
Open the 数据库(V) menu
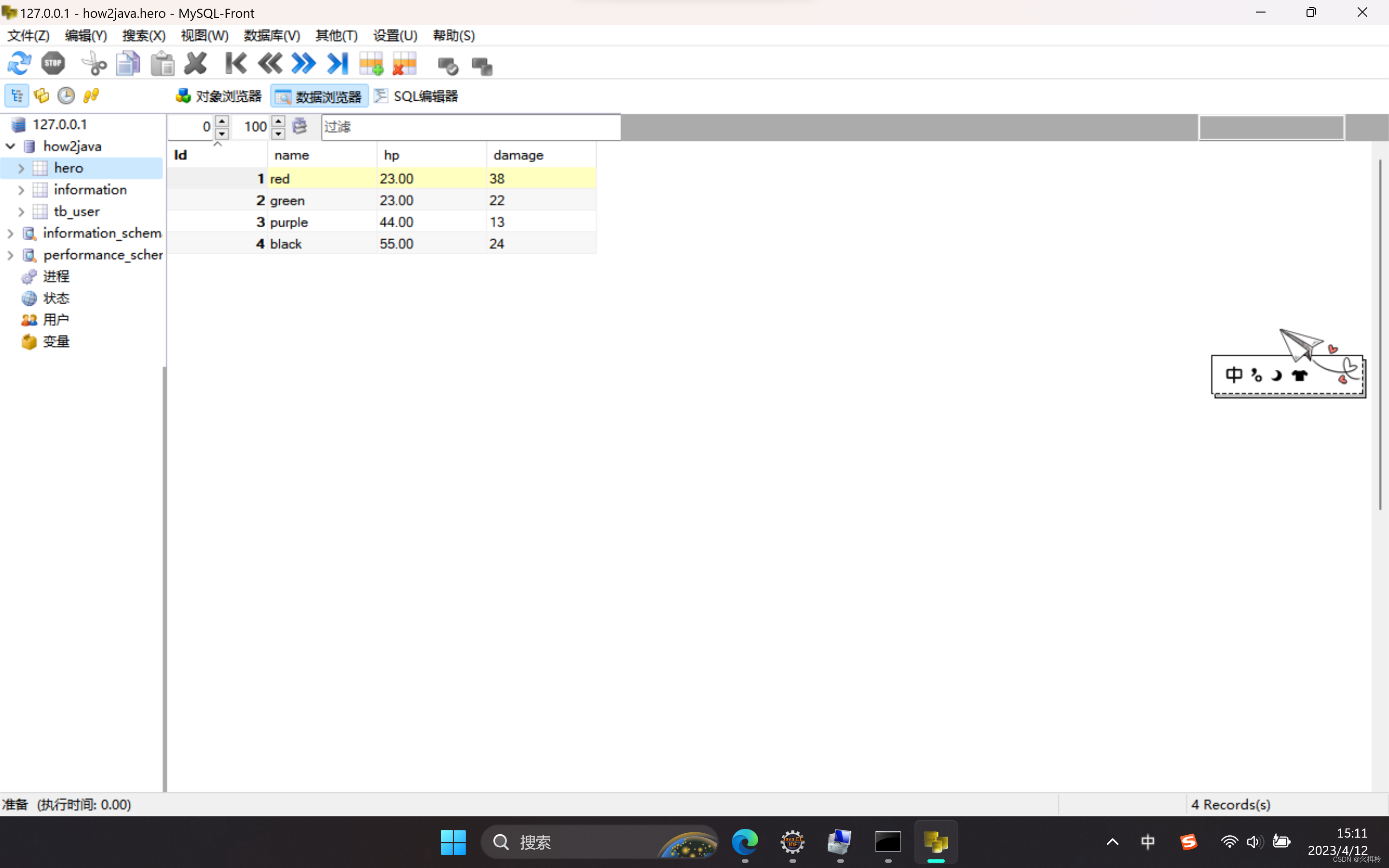(x=272, y=36)
